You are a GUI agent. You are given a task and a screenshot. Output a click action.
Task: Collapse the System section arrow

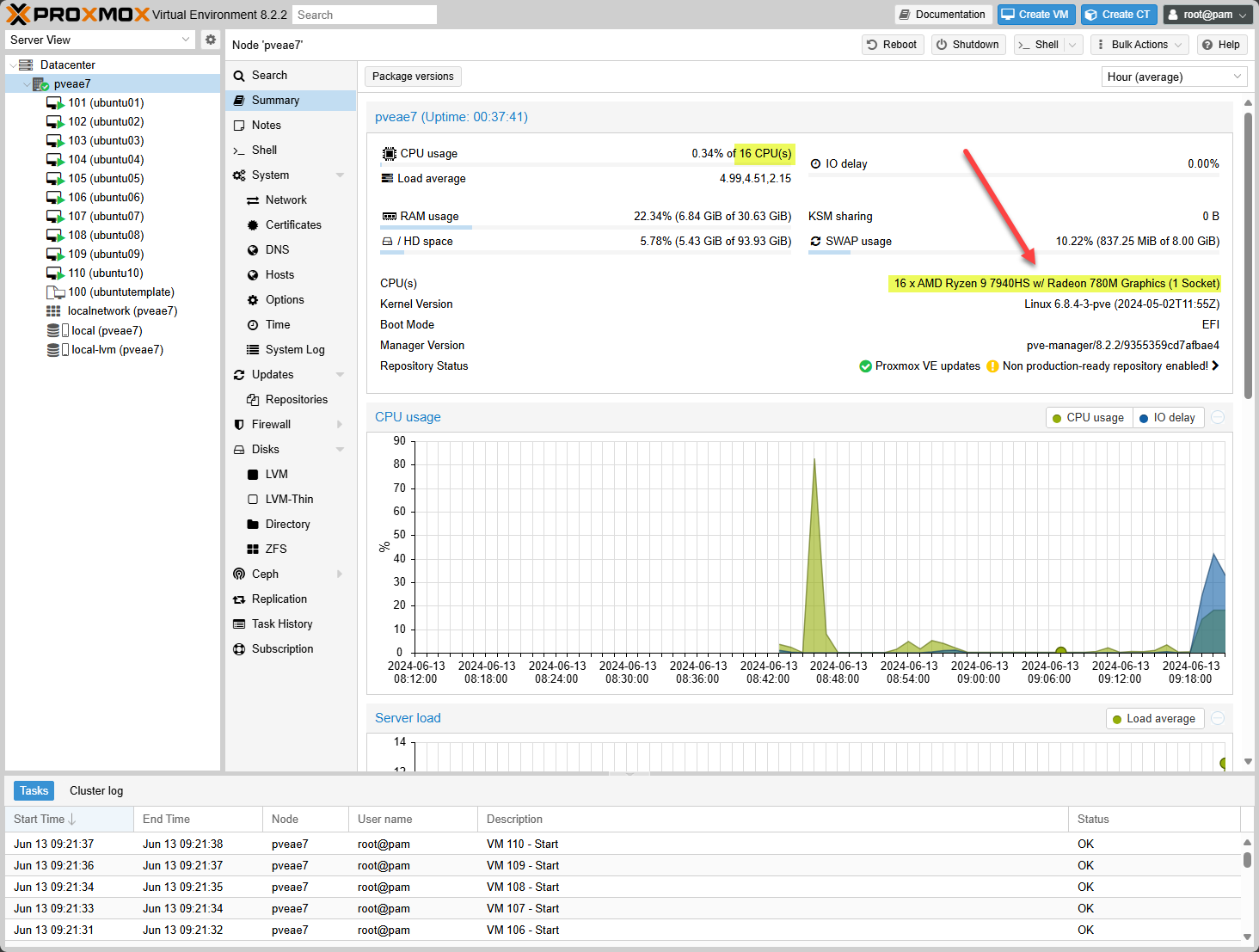340,175
